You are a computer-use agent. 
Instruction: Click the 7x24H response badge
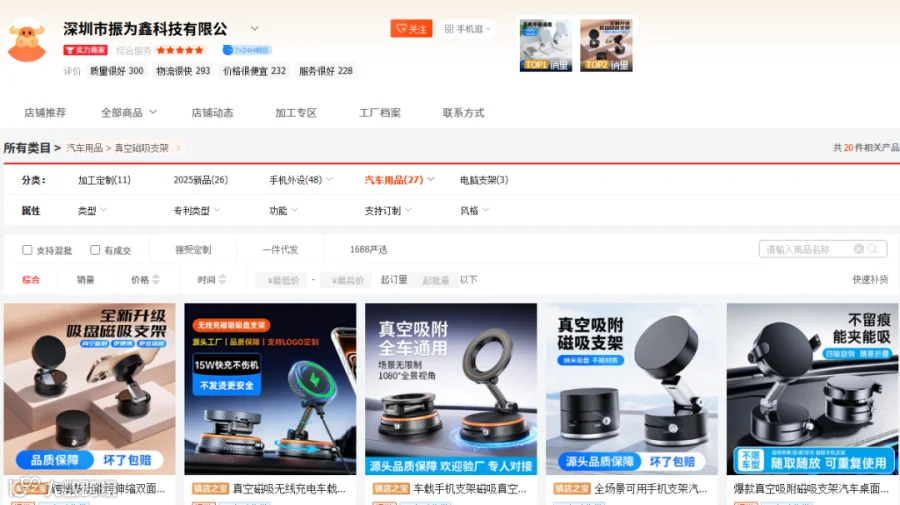(x=247, y=50)
